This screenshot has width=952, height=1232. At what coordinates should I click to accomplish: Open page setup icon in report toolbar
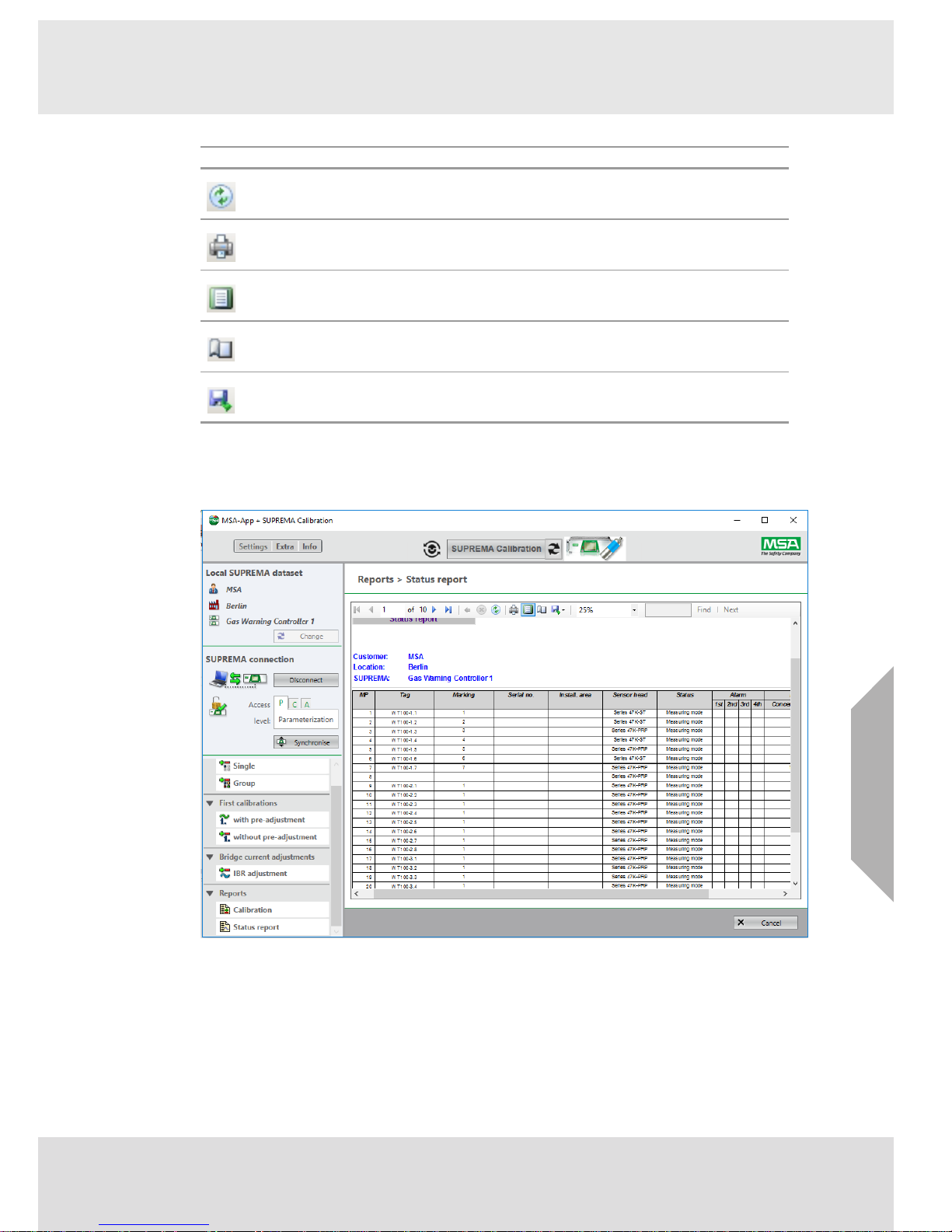point(542,610)
